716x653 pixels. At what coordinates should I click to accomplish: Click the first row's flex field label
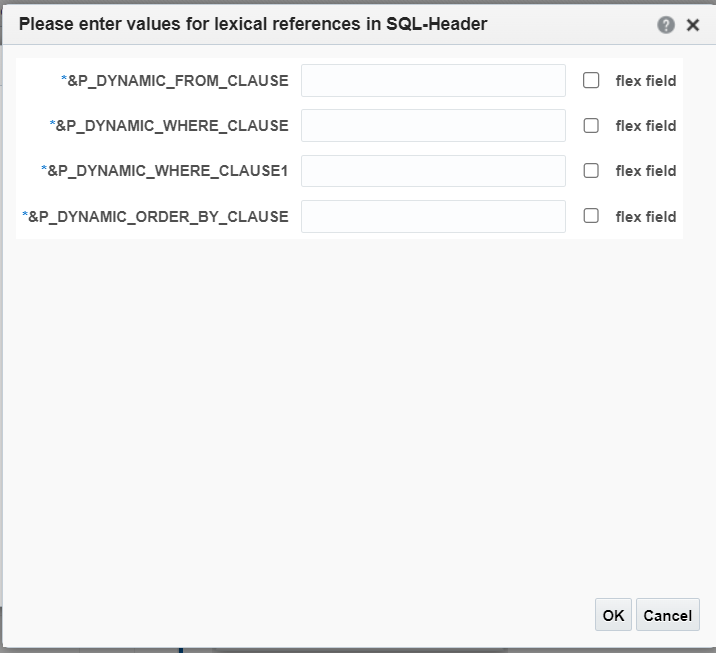tap(646, 81)
